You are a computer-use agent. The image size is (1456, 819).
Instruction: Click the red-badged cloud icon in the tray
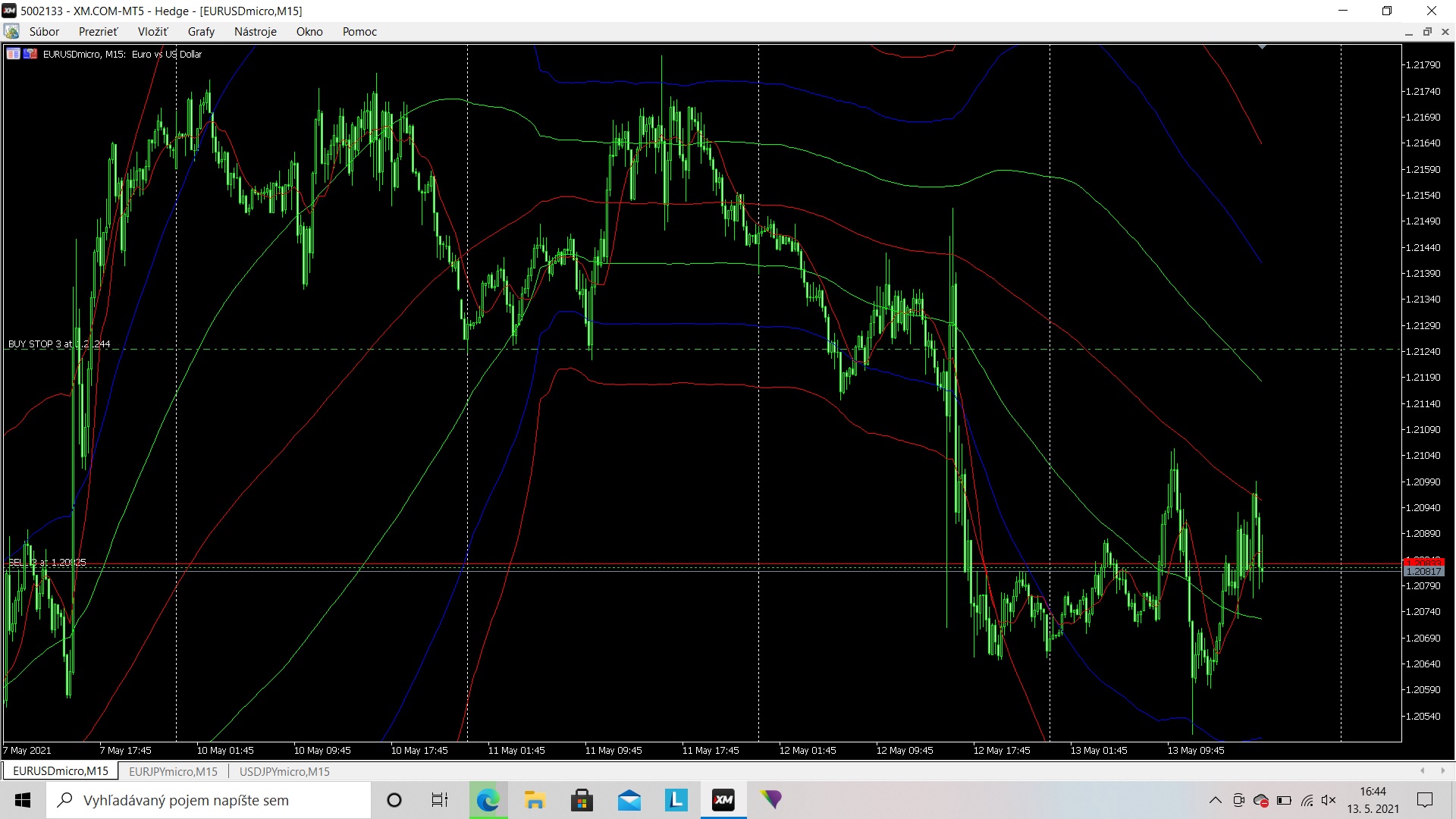(x=1261, y=800)
